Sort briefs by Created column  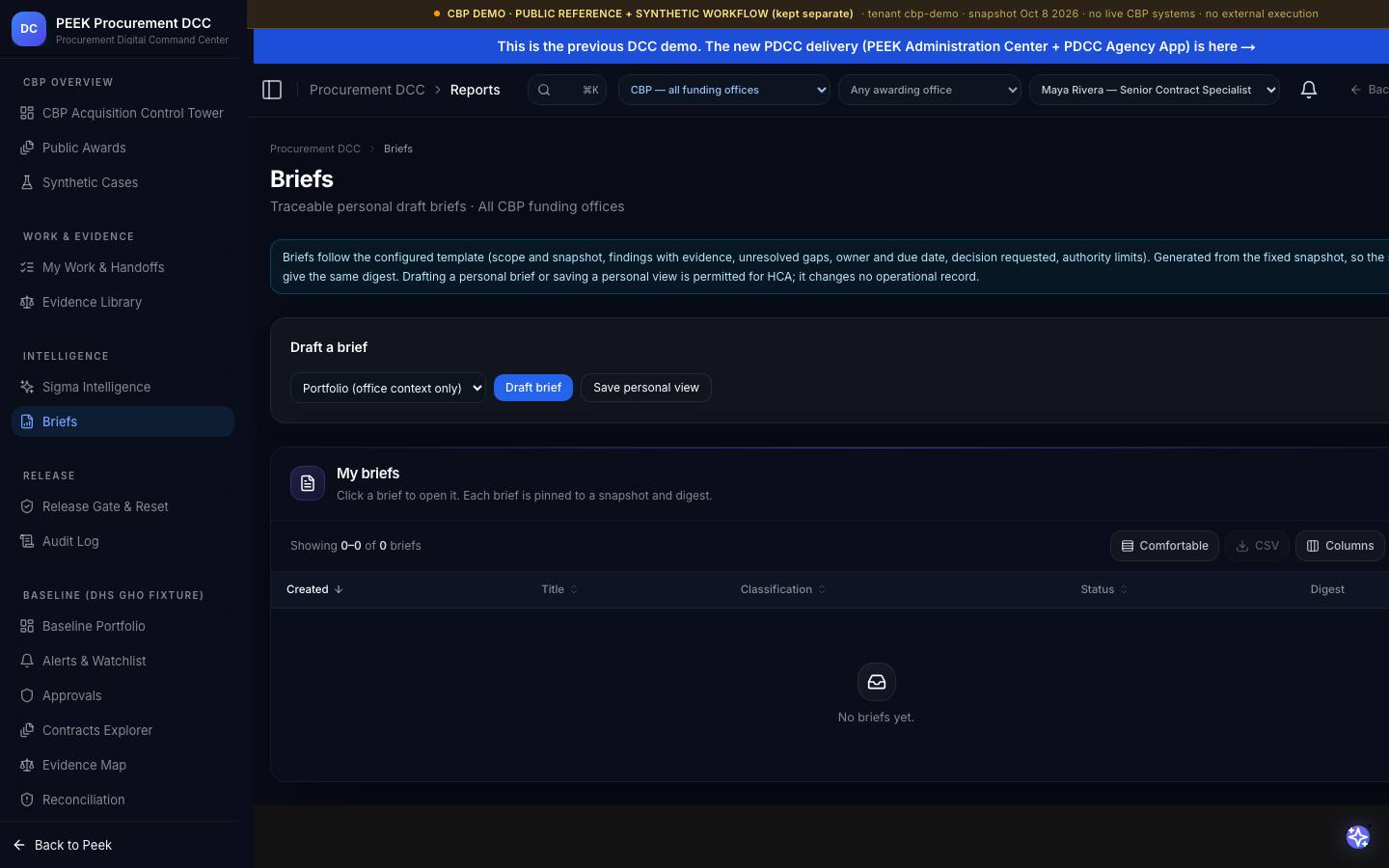[x=314, y=589]
